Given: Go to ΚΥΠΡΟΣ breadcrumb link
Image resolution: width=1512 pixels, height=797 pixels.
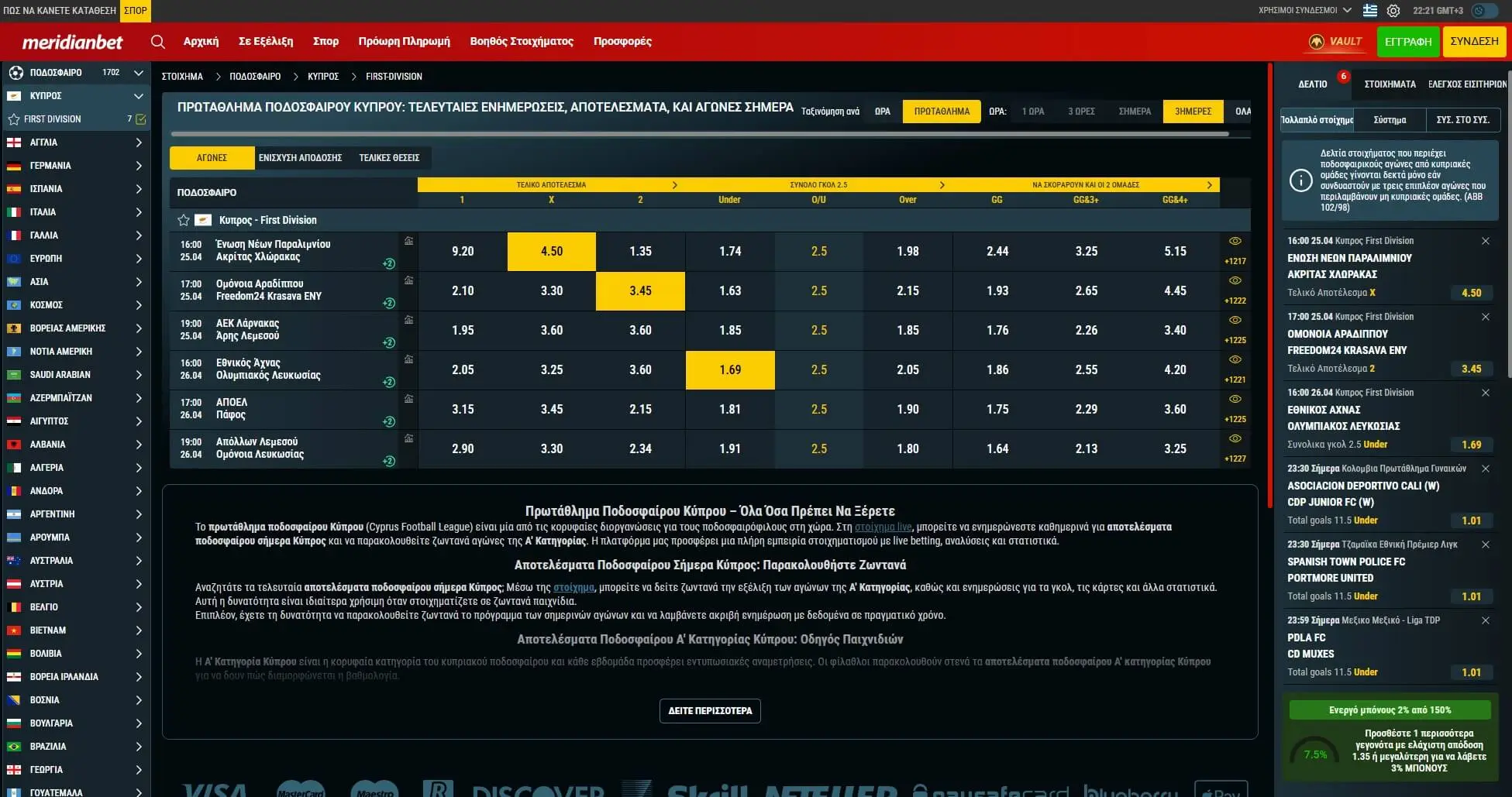Looking at the screenshot, I should (x=323, y=77).
